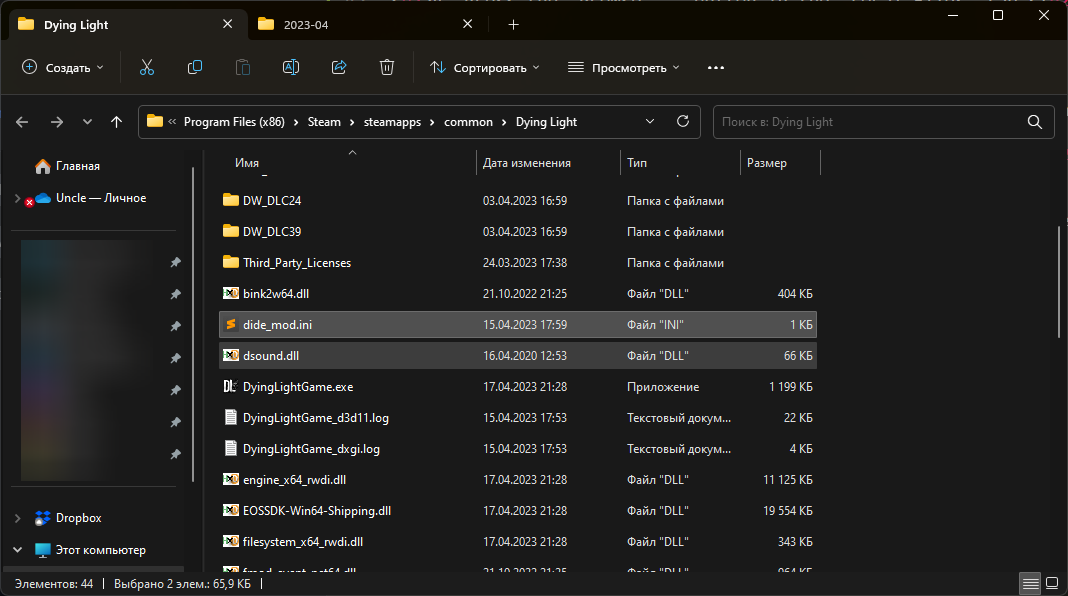1068x596 pixels.
Task: Click the file list vertical scrollbar
Action: 1058,283
